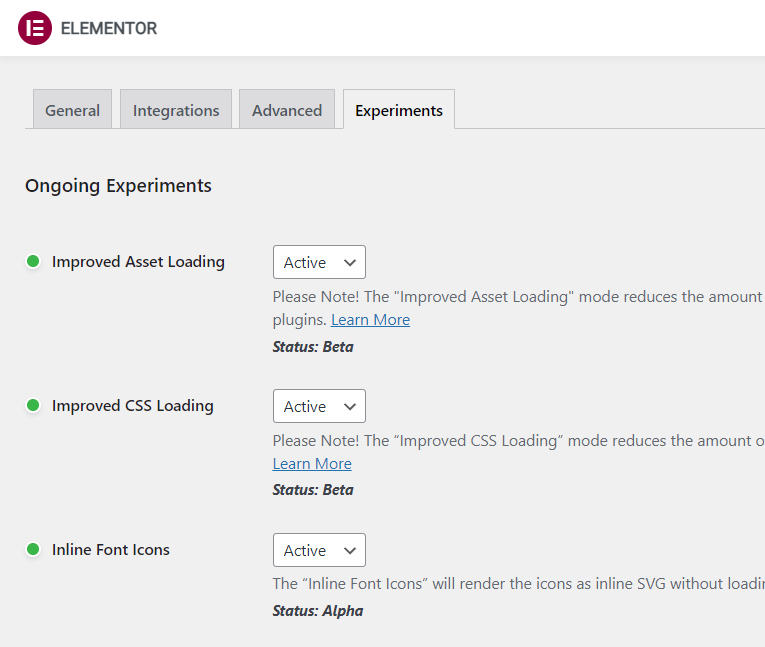Open the Improved Asset Loading status dropdown
This screenshot has width=765, height=647.
point(319,262)
